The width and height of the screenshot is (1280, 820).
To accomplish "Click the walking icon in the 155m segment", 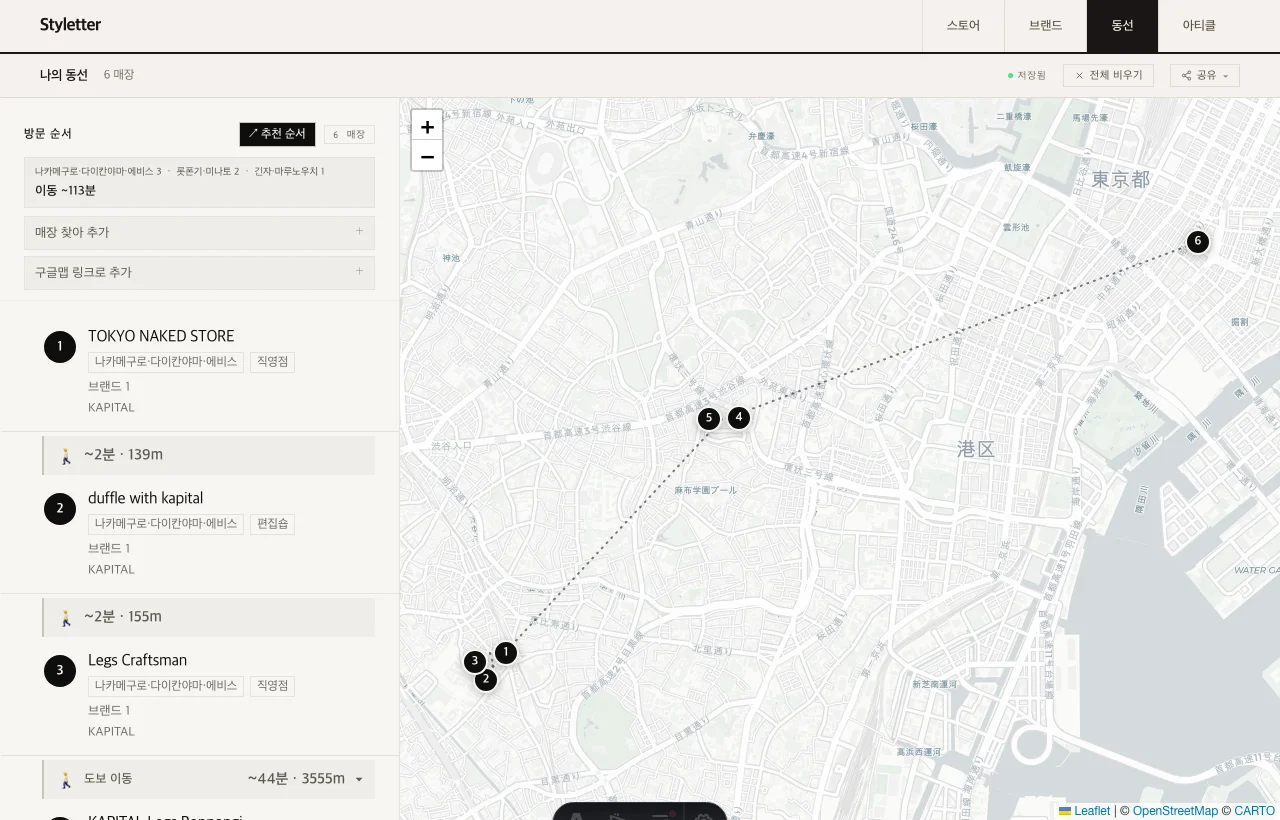I will tap(66, 617).
